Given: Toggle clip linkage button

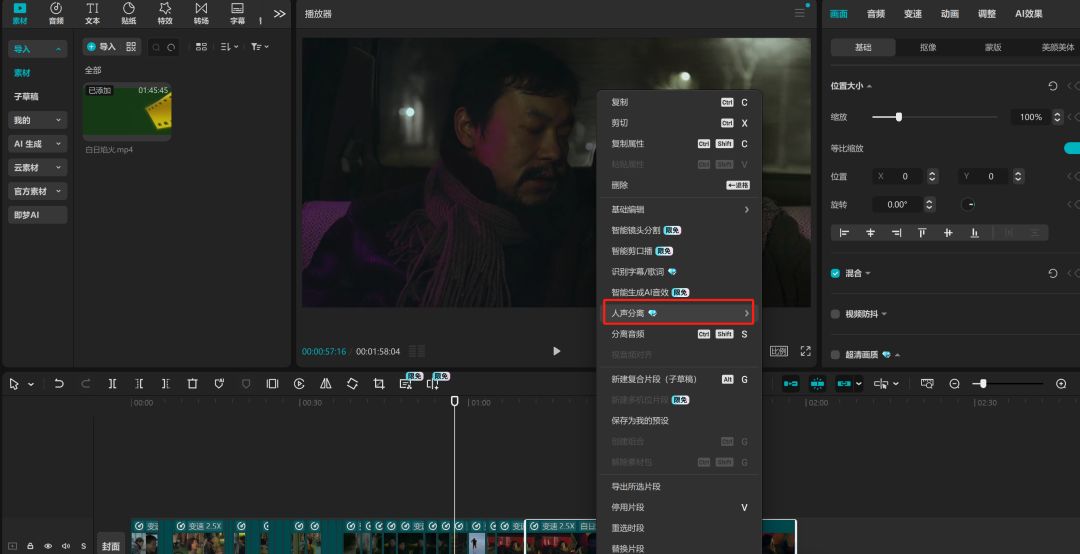Looking at the screenshot, I should (844, 384).
